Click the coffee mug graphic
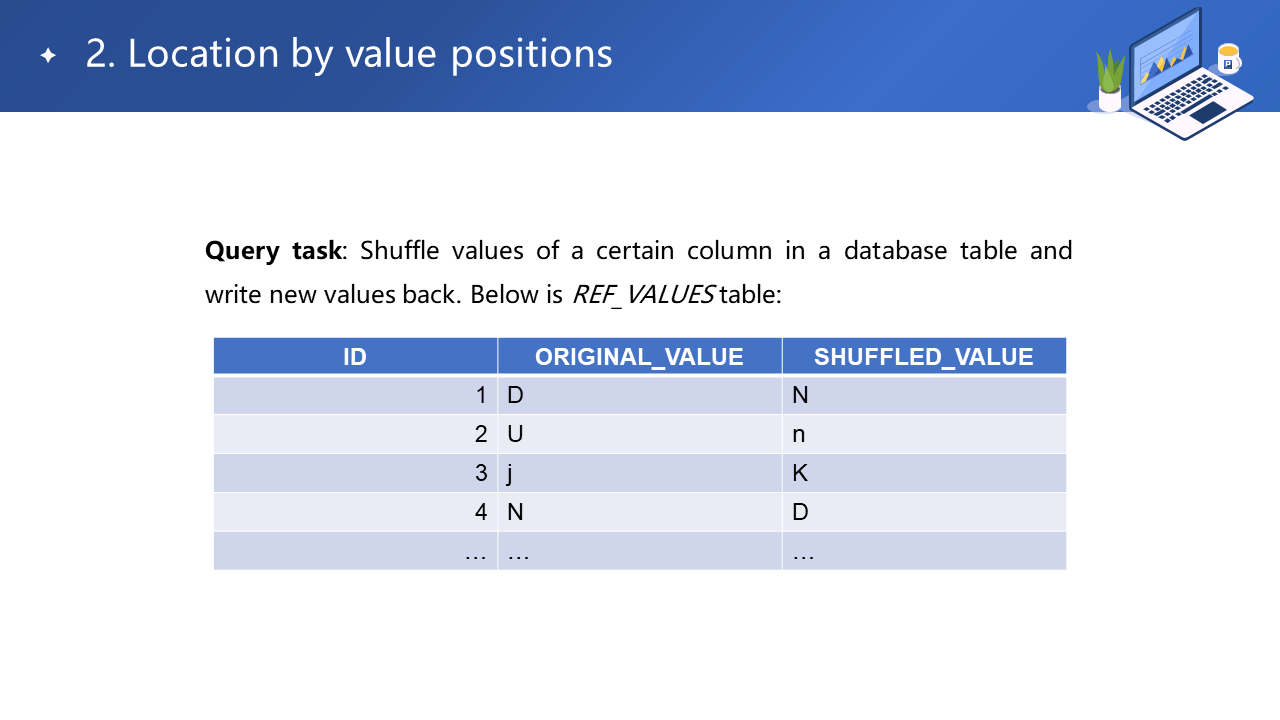 tap(1228, 59)
